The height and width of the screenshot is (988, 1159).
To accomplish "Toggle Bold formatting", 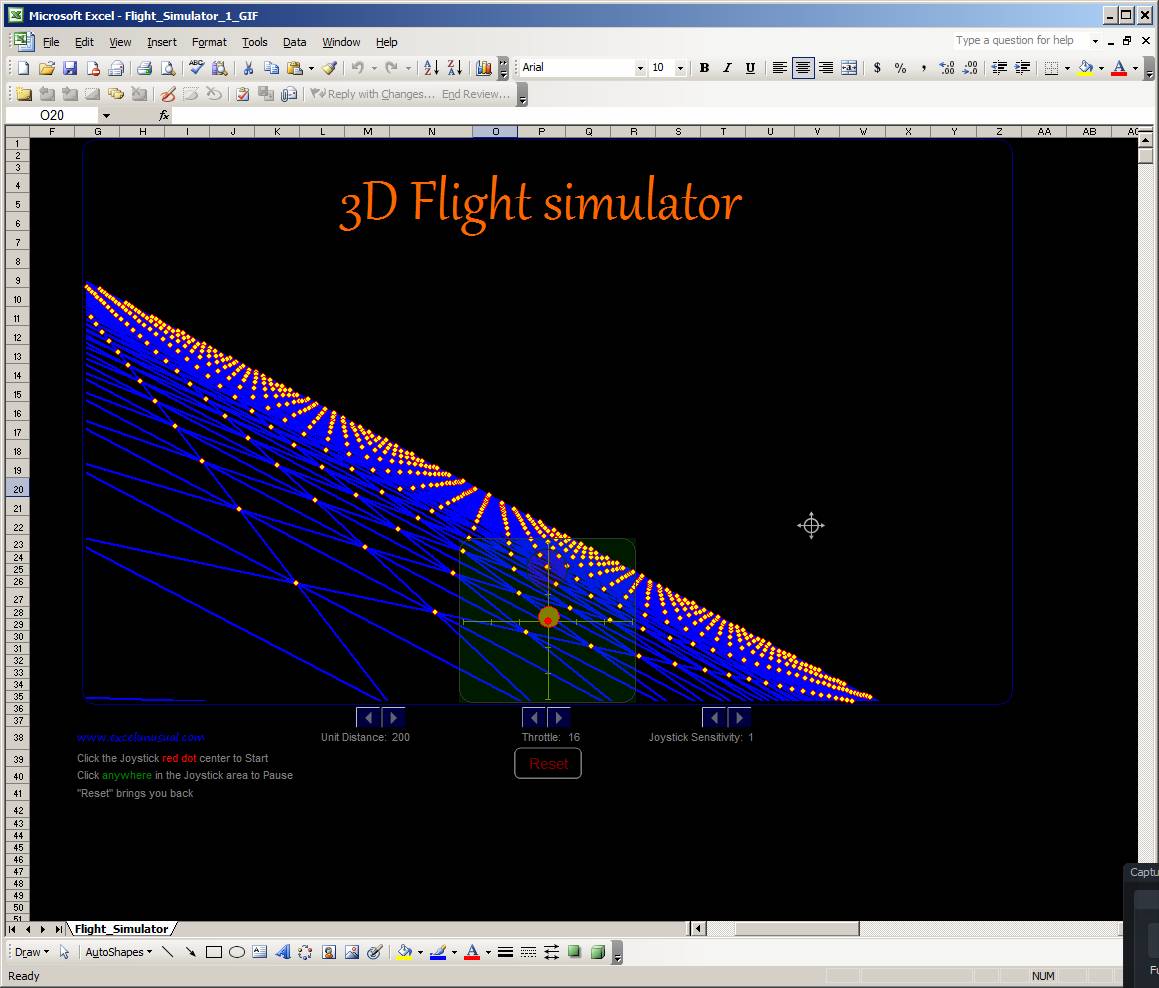I will click(704, 68).
